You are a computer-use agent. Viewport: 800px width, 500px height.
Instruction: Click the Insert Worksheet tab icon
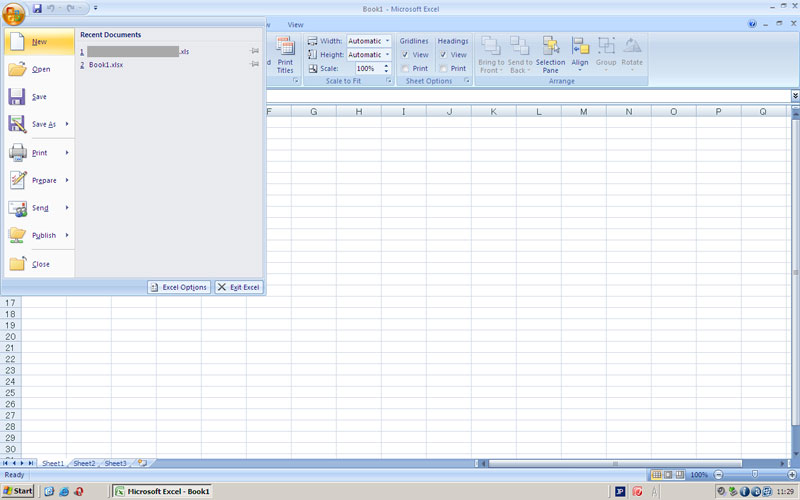(x=142, y=463)
